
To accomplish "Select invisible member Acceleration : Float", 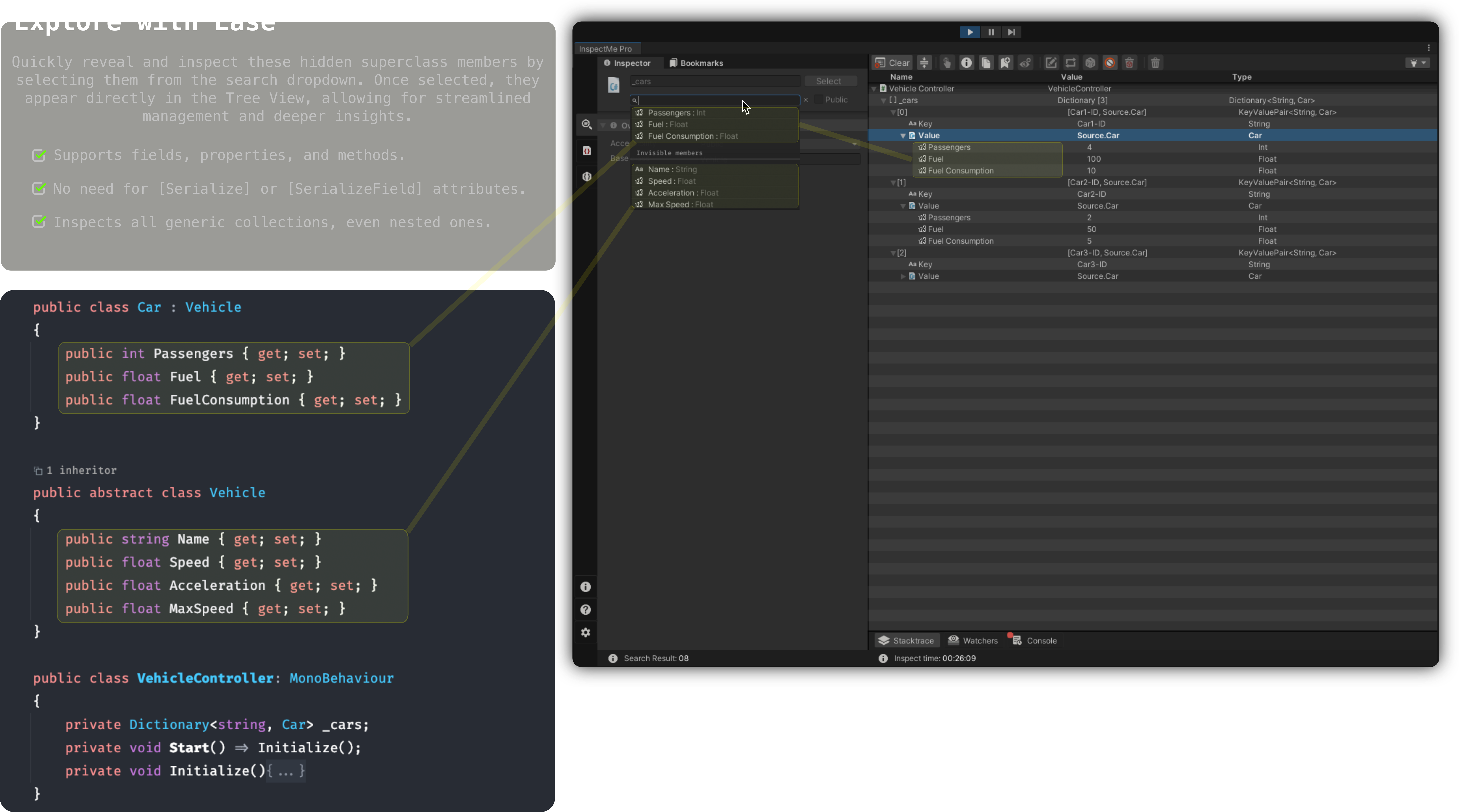I will coord(715,193).
